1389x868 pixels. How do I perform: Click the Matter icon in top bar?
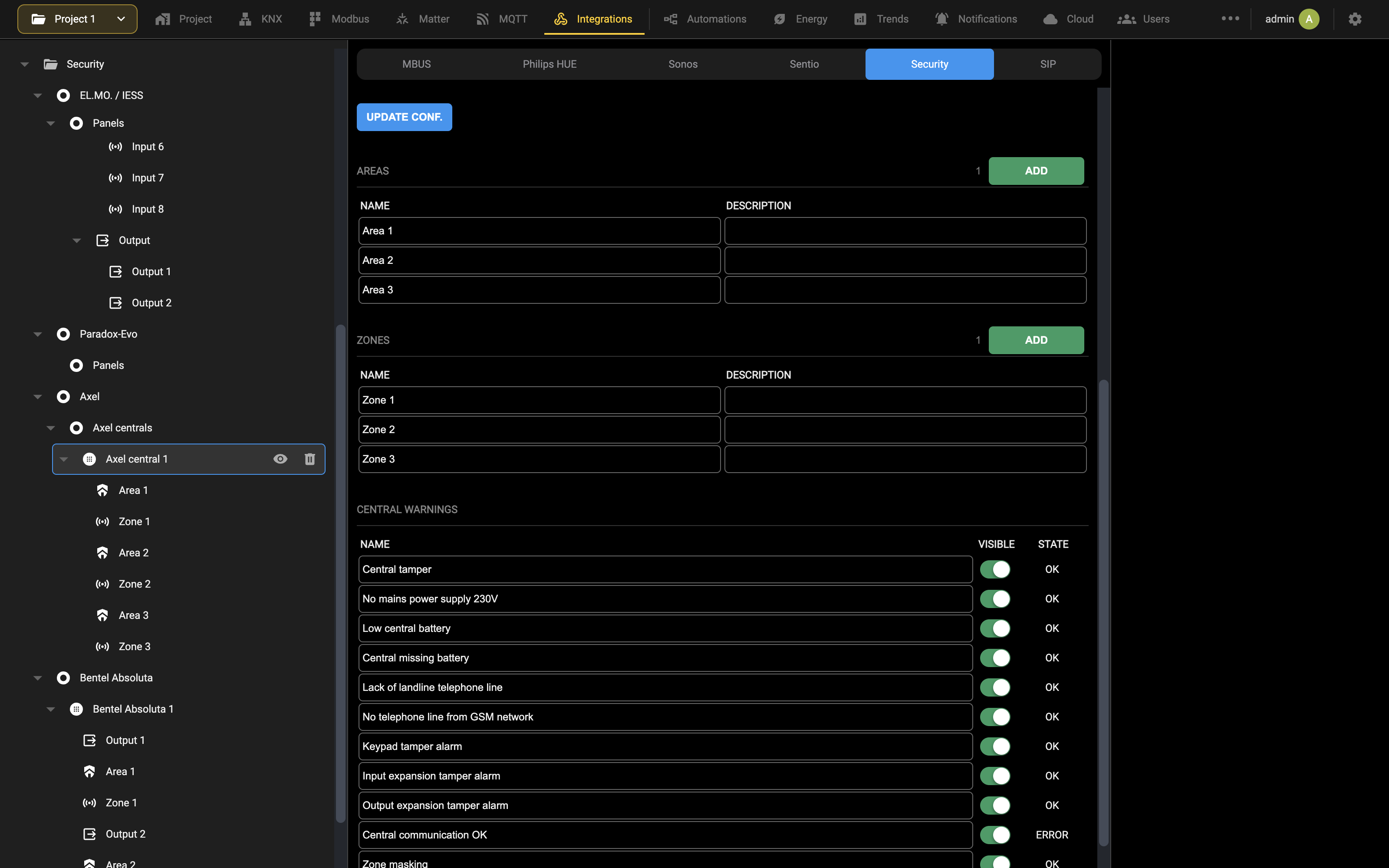(x=402, y=19)
